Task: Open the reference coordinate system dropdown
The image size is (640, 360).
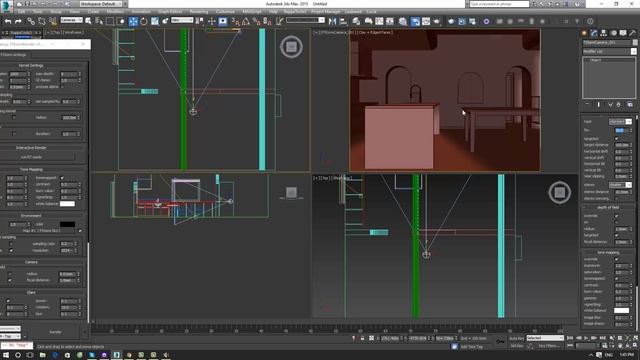Action: click(182, 20)
